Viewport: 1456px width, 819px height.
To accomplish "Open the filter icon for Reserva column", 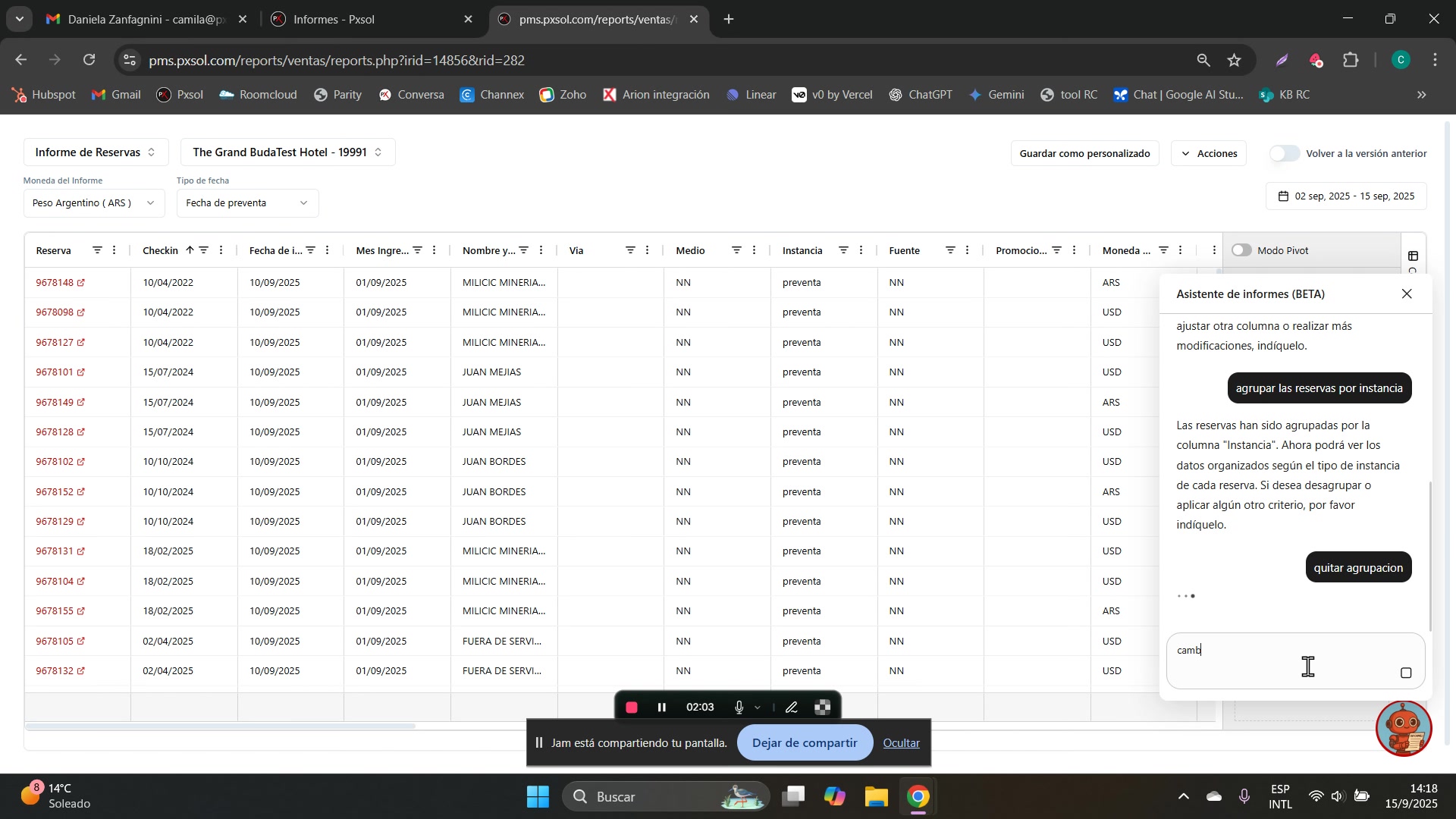I will click(x=97, y=250).
